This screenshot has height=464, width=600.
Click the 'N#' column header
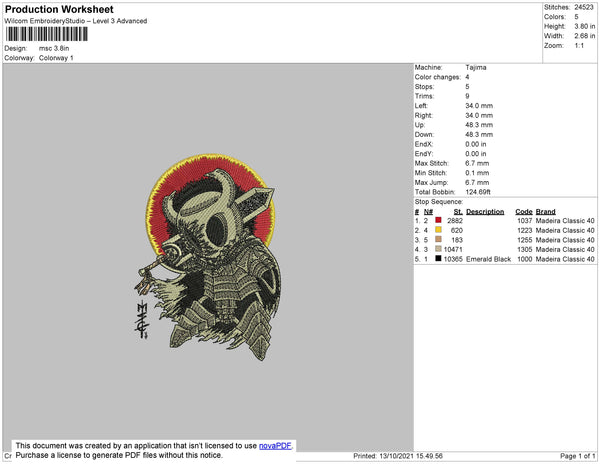428,212
